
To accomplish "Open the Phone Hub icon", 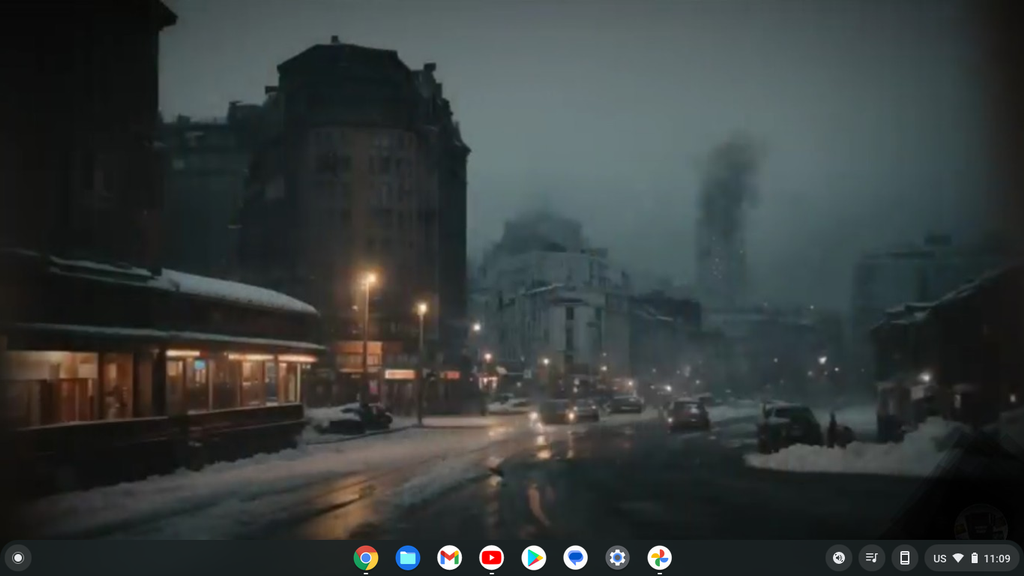I will pyautogui.click(x=904, y=558).
